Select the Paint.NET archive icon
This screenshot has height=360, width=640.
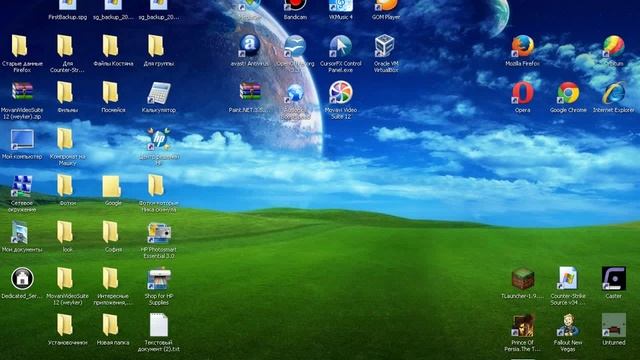click(250, 92)
